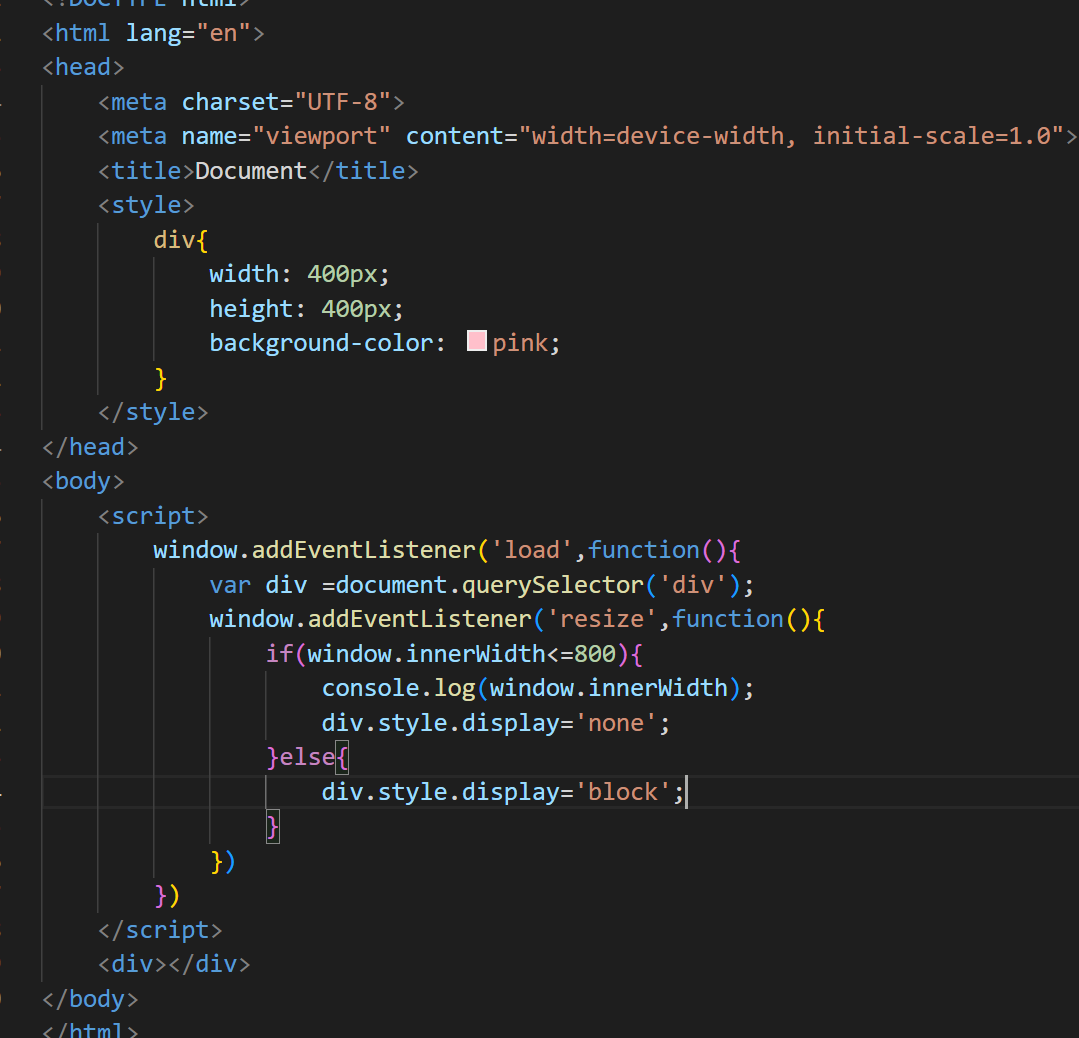
Task: Click the 'function' keyword on resize line
Action: click(728, 619)
